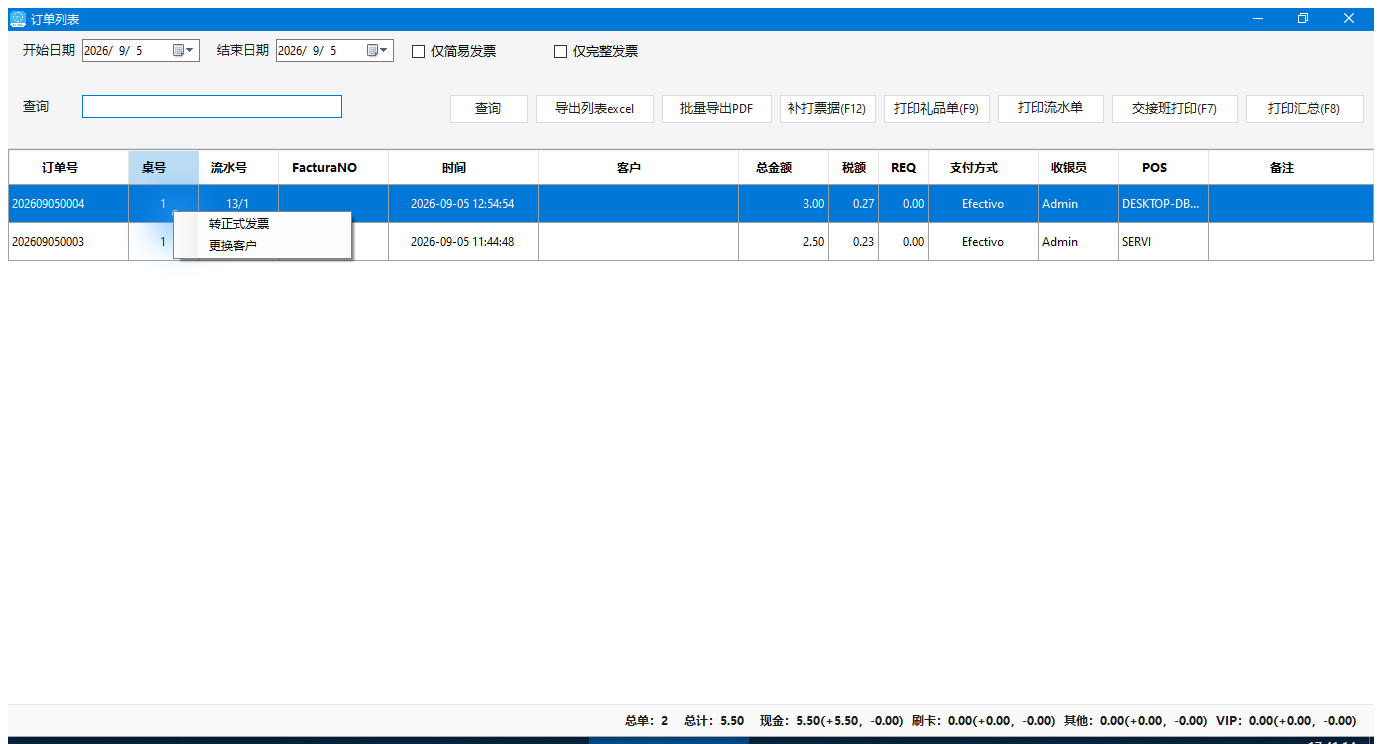Click the 查询 search input field
This screenshot has width=1382, height=744.
click(212, 106)
